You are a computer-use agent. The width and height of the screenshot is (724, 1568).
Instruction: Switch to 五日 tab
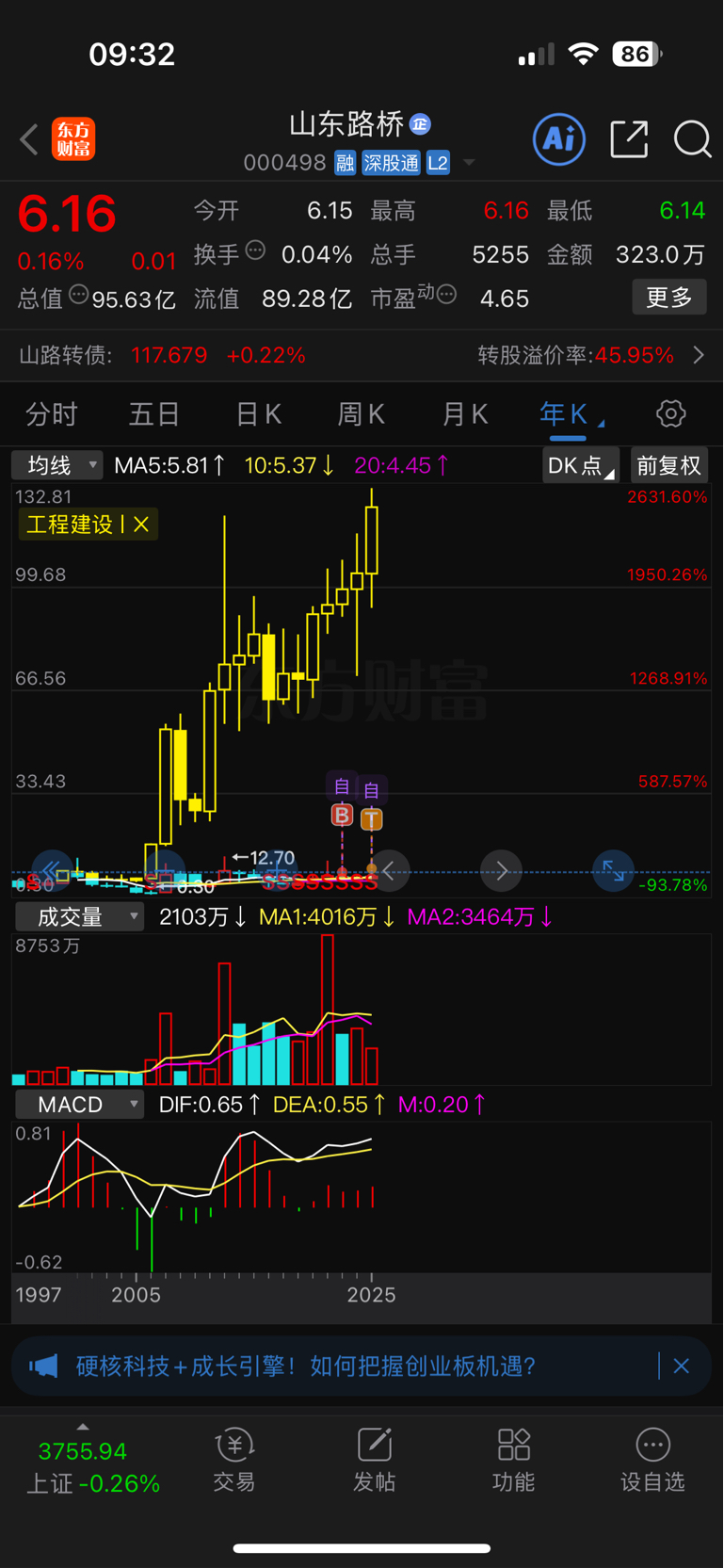click(154, 413)
